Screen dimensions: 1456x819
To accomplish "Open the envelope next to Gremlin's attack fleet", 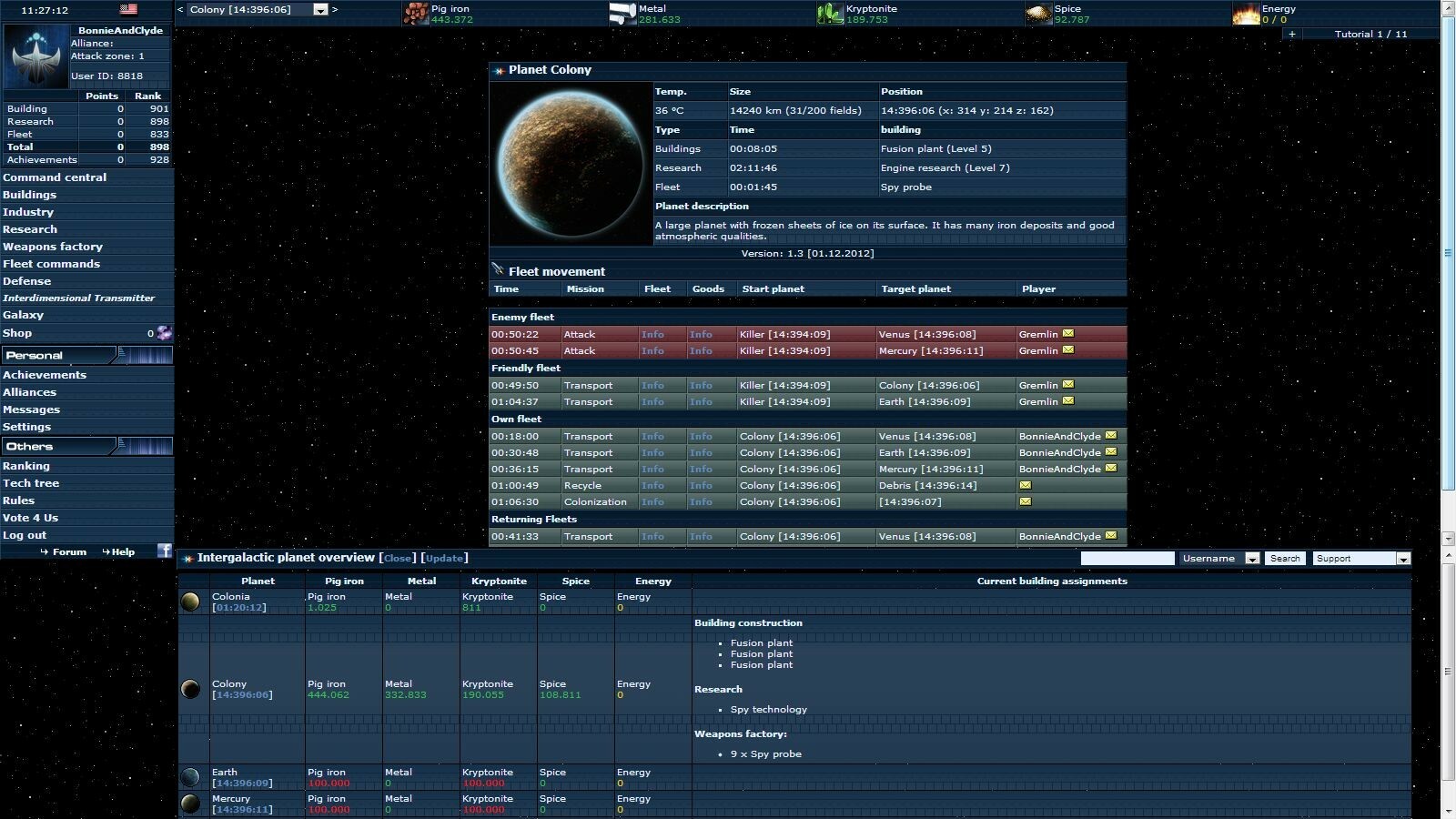I will pyautogui.click(x=1067, y=334).
